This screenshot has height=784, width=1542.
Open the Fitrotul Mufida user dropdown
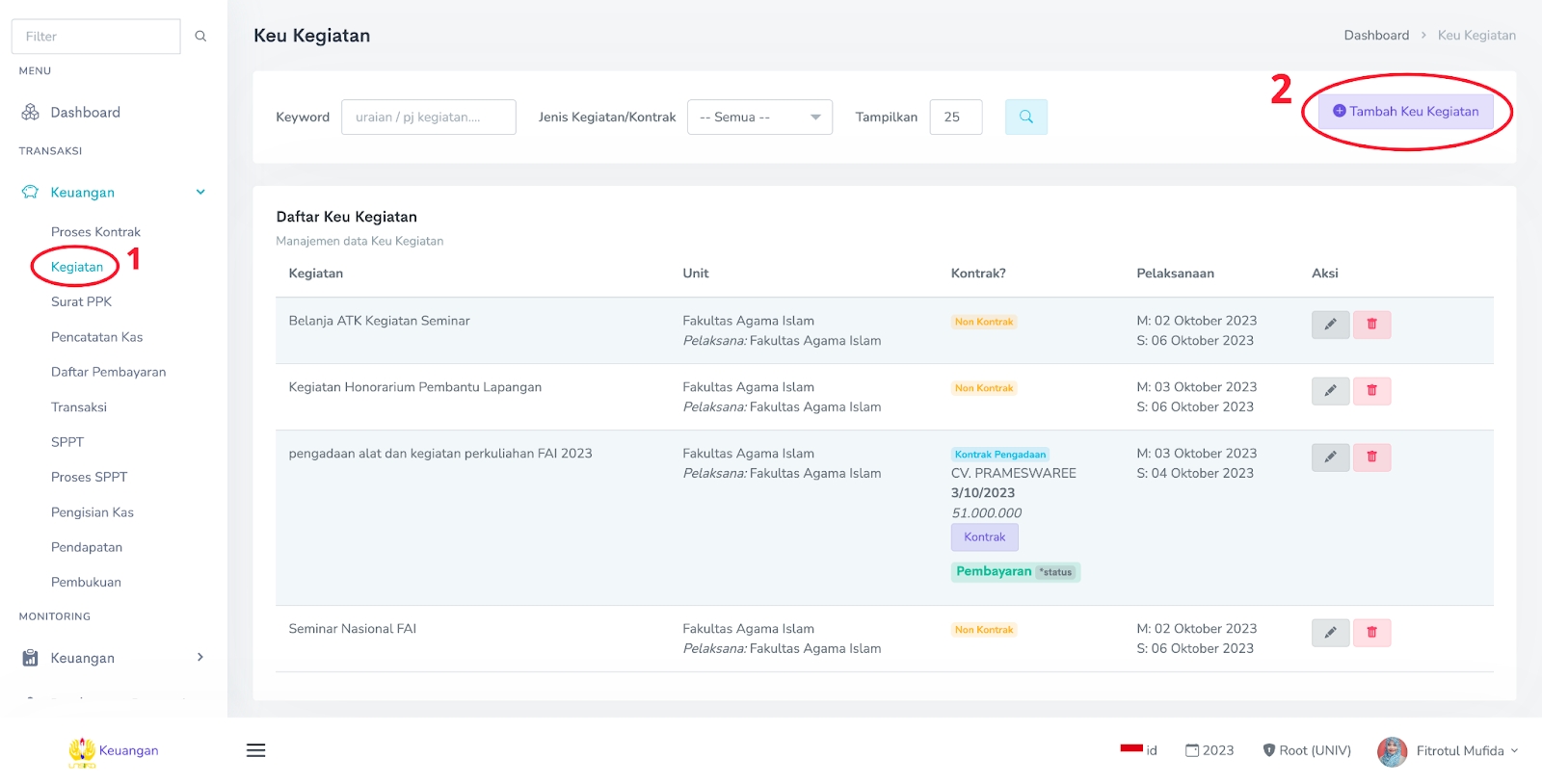tap(1448, 751)
